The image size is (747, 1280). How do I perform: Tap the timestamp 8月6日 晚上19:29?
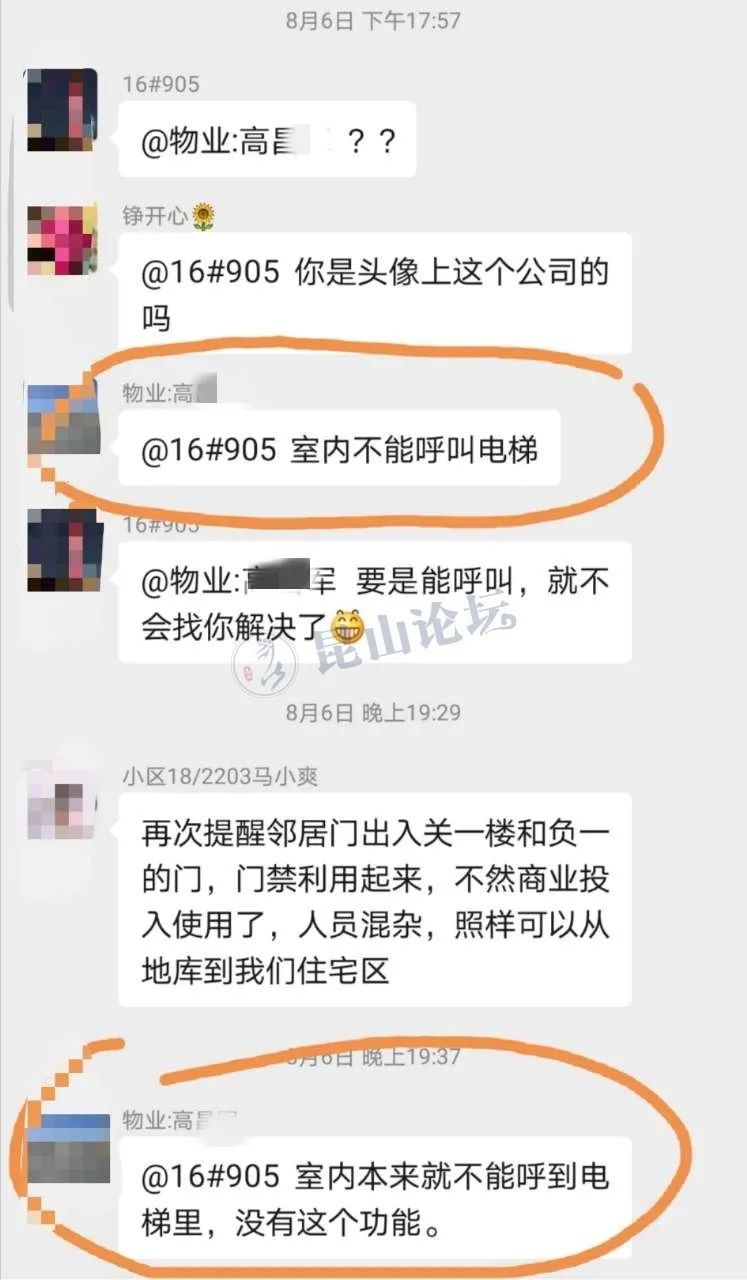tap(373, 712)
